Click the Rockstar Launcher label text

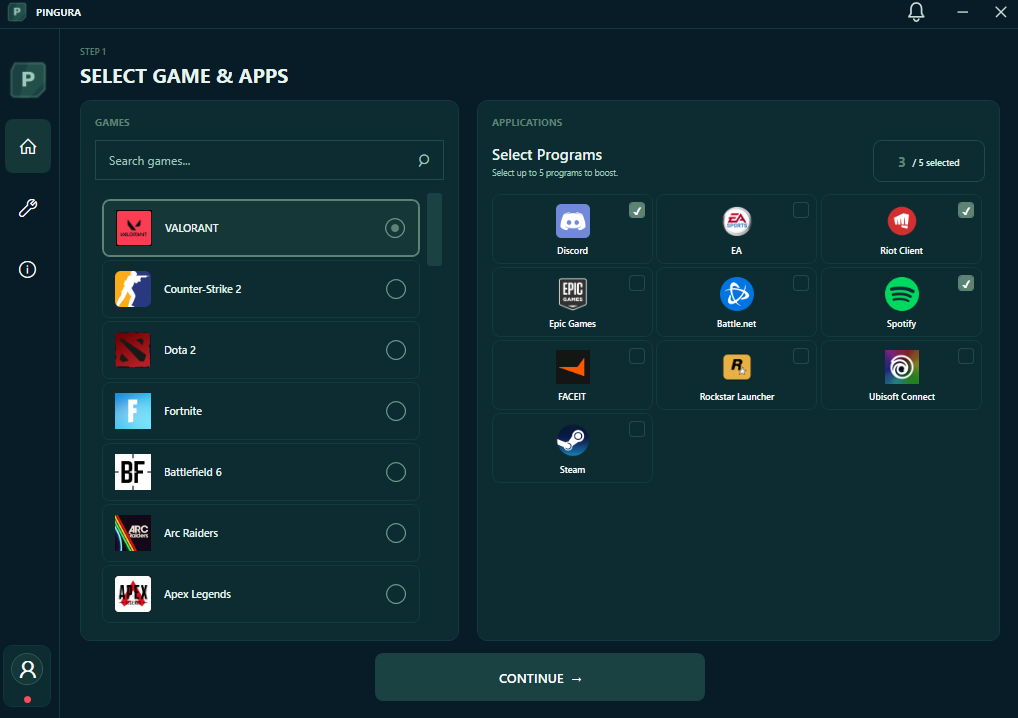tap(737, 397)
